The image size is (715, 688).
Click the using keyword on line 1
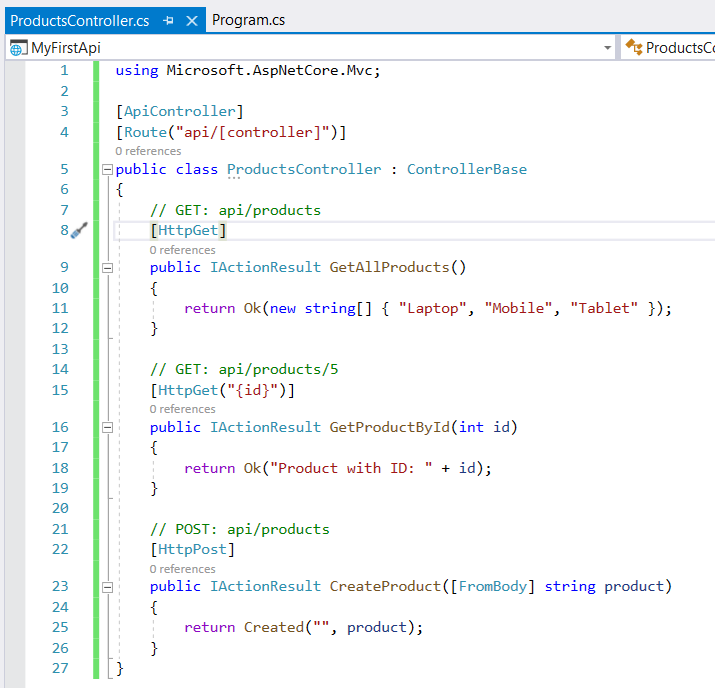tap(137, 71)
